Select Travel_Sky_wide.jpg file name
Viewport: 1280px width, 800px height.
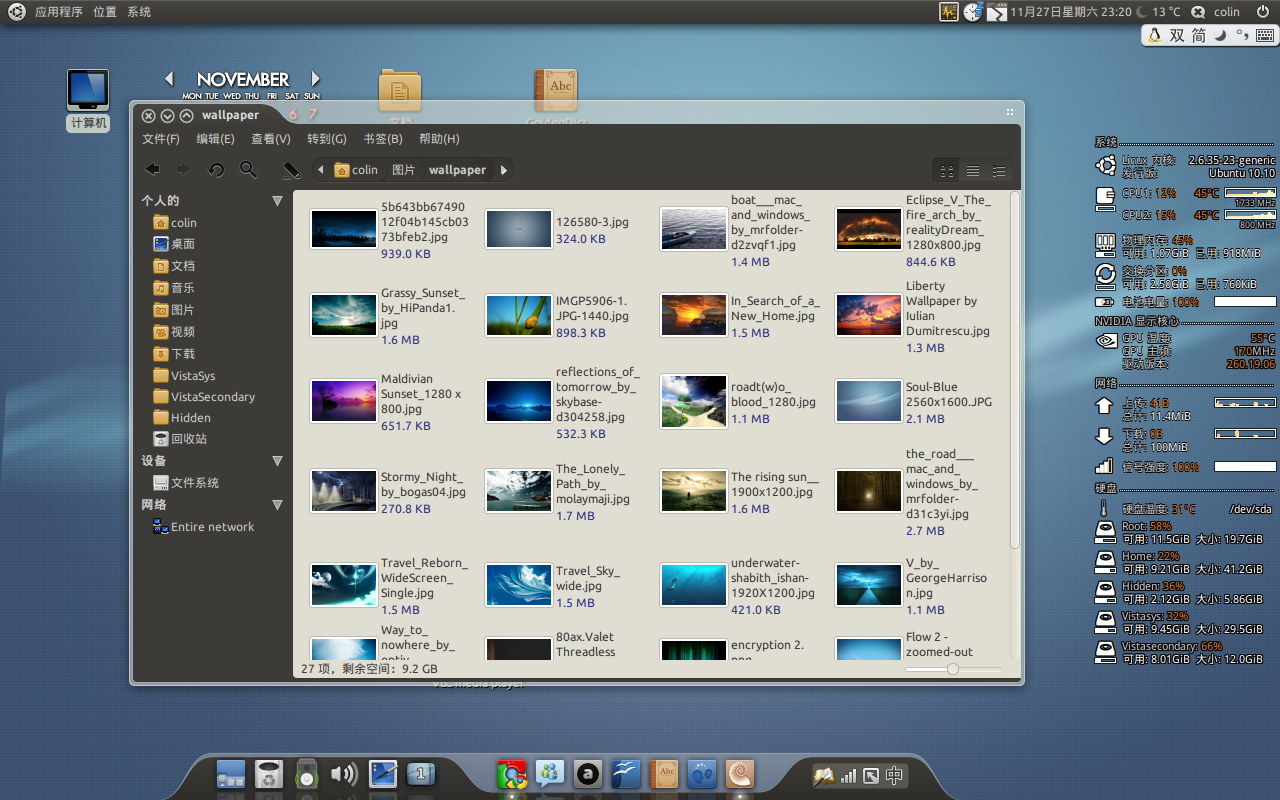click(588, 578)
